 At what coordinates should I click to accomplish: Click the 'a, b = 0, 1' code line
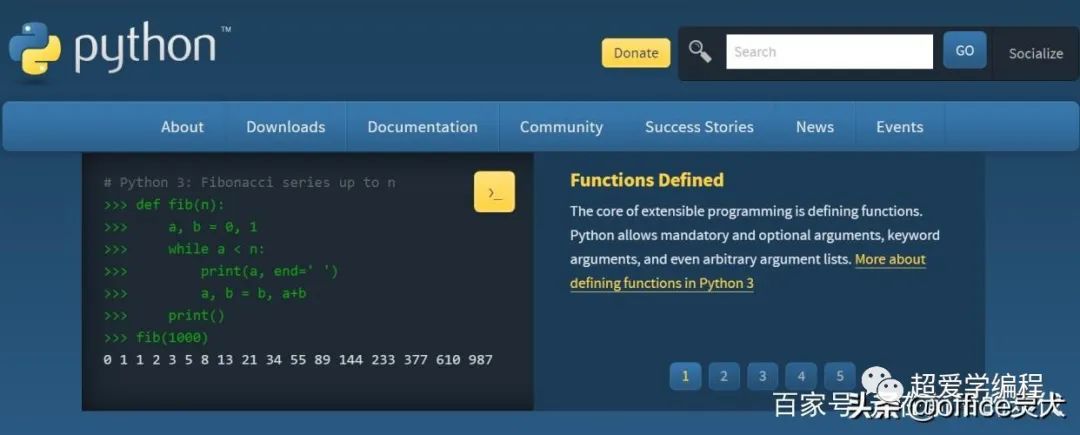[180, 226]
